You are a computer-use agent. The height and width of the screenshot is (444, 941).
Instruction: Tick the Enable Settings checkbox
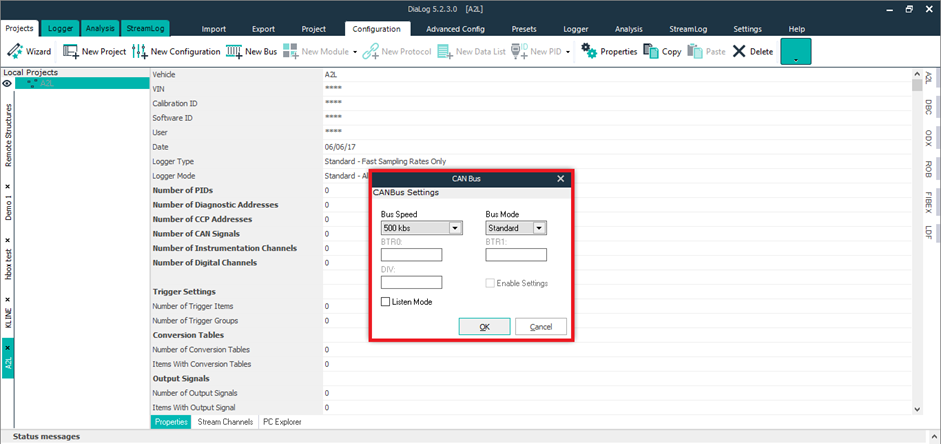point(490,284)
